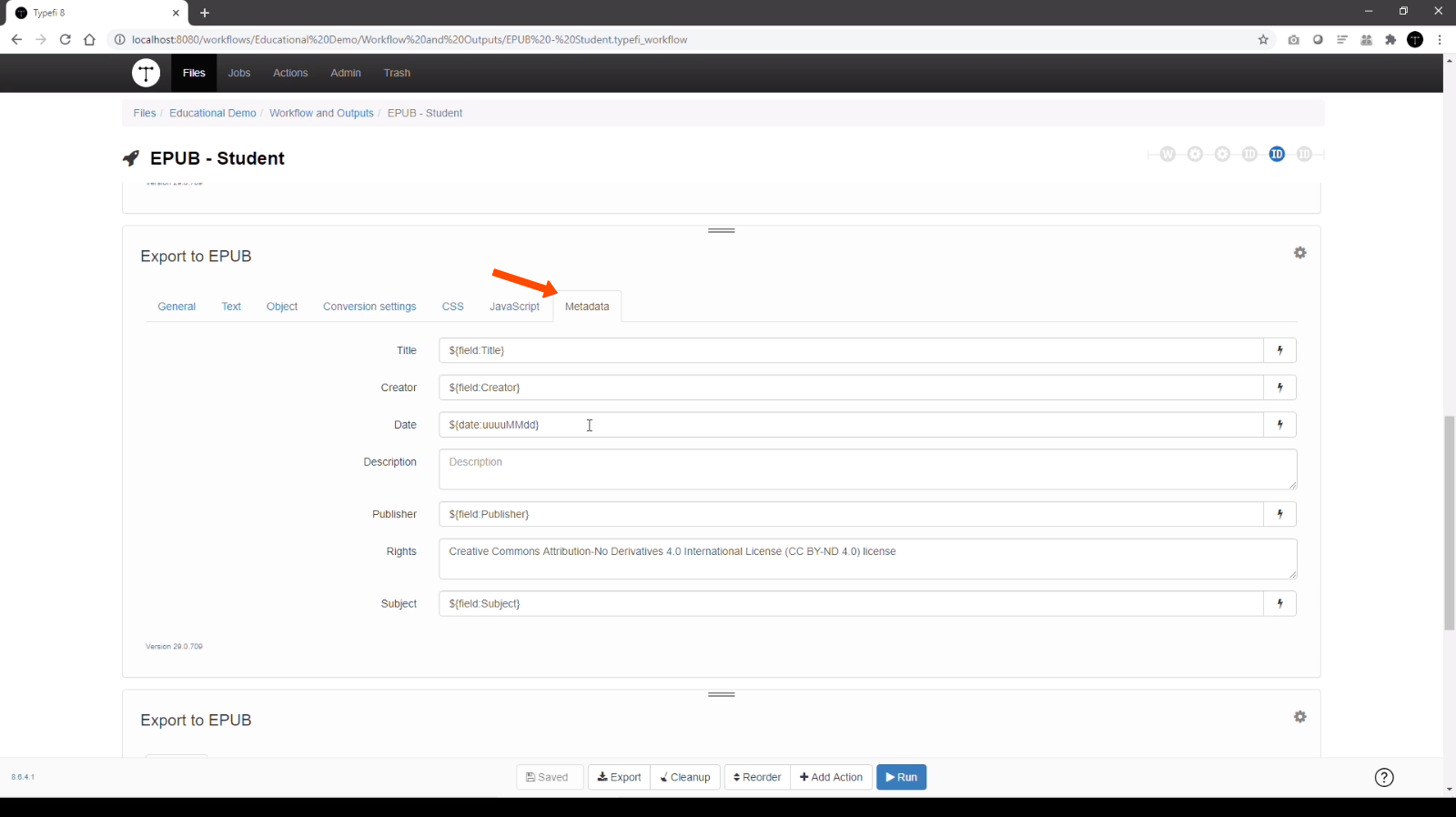Open the lightning menu for the Publisher field
Screen dimensions: 1456x817
click(1280, 514)
